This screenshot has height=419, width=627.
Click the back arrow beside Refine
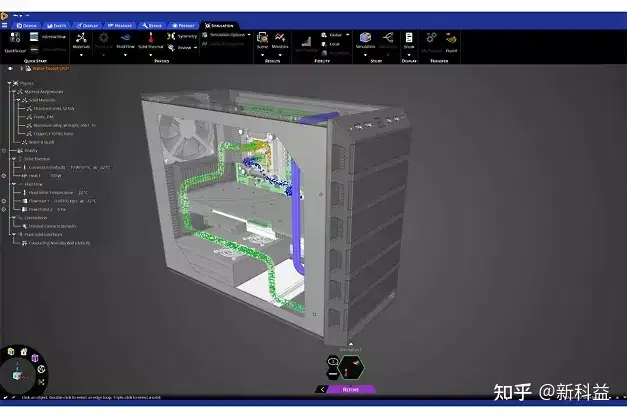[x=322, y=389]
